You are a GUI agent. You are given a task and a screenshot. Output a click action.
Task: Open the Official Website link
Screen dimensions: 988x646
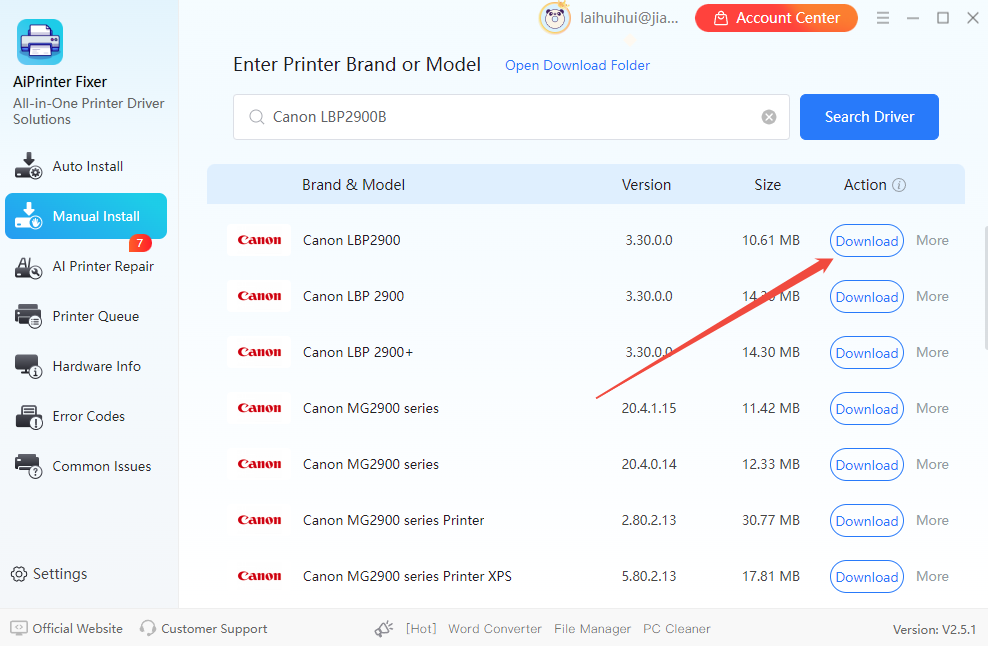pyautogui.click(x=66, y=628)
